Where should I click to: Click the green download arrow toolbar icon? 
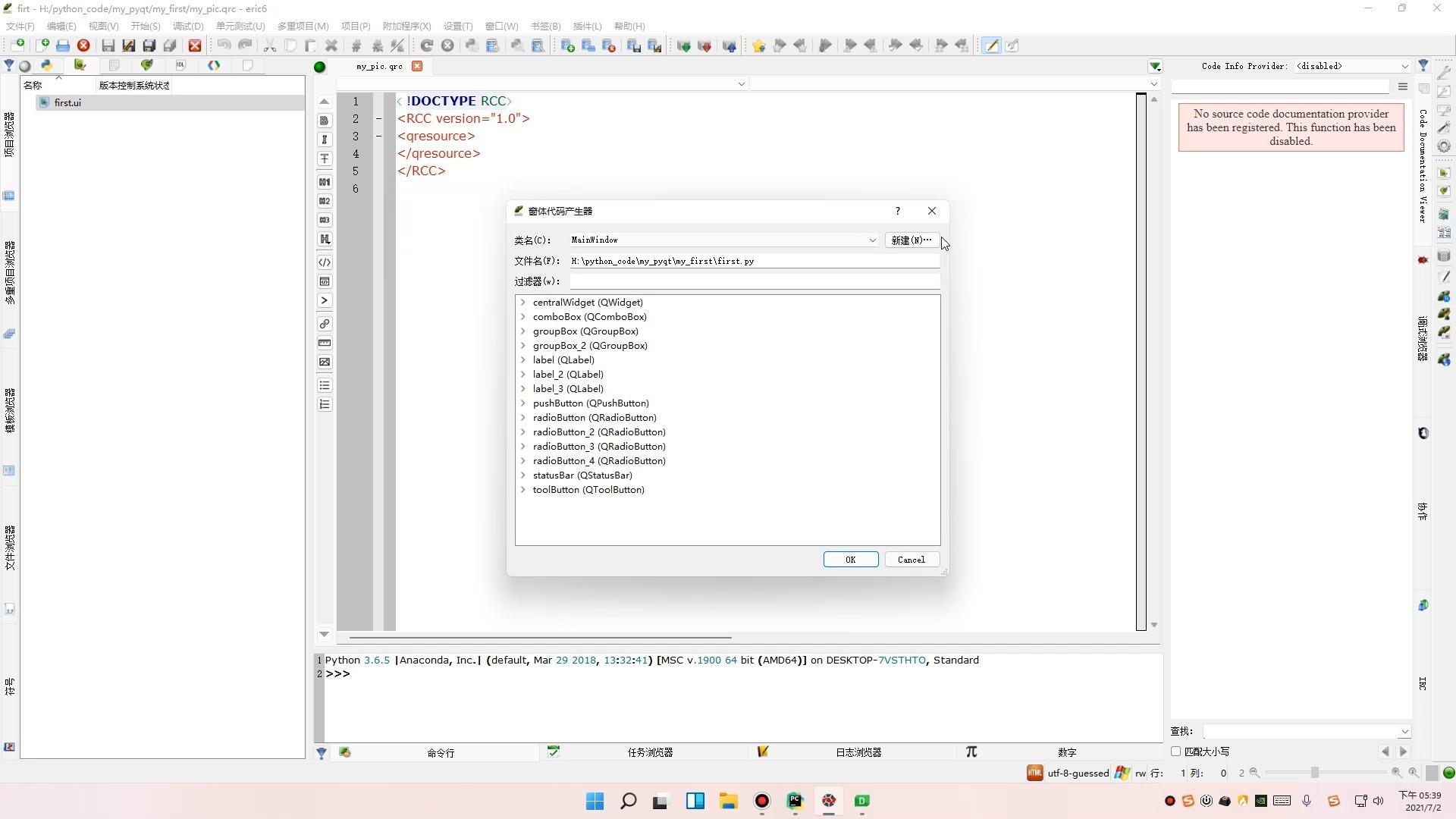[683, 45]
